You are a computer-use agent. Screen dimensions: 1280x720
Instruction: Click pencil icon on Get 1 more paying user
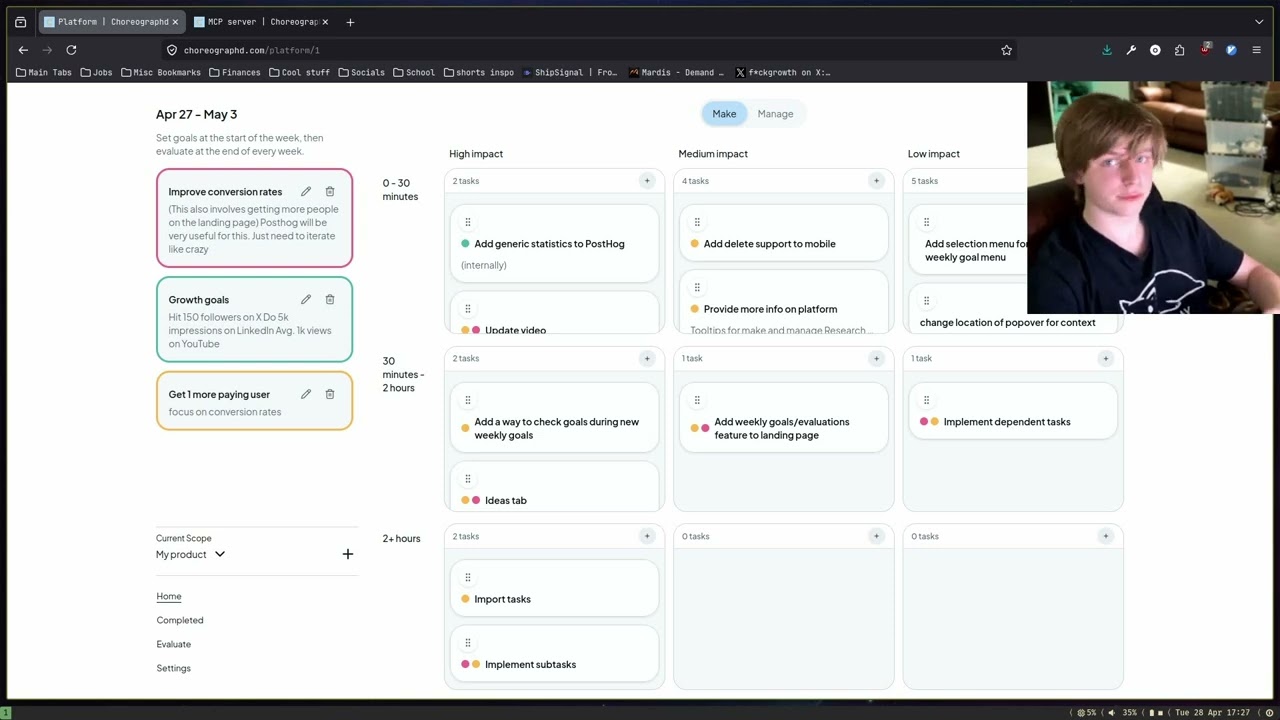[306, 394]
